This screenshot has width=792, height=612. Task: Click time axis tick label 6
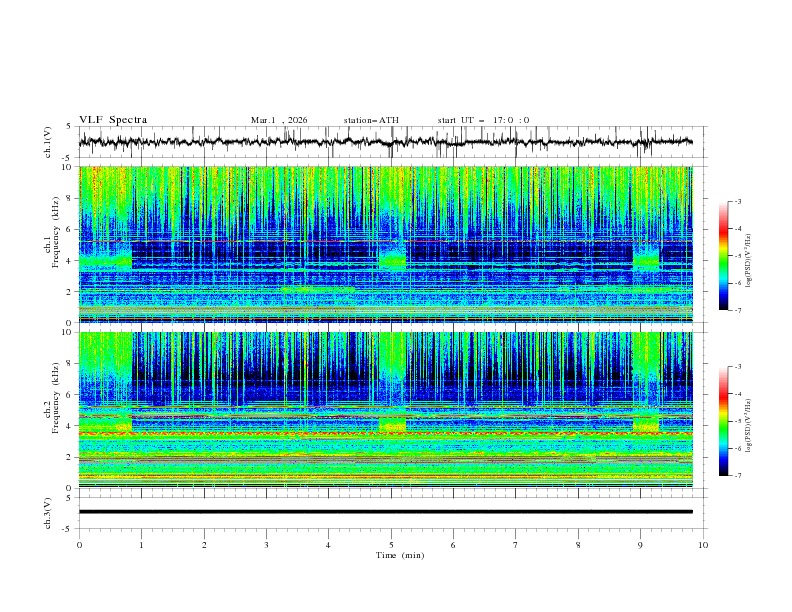point(453,545)
